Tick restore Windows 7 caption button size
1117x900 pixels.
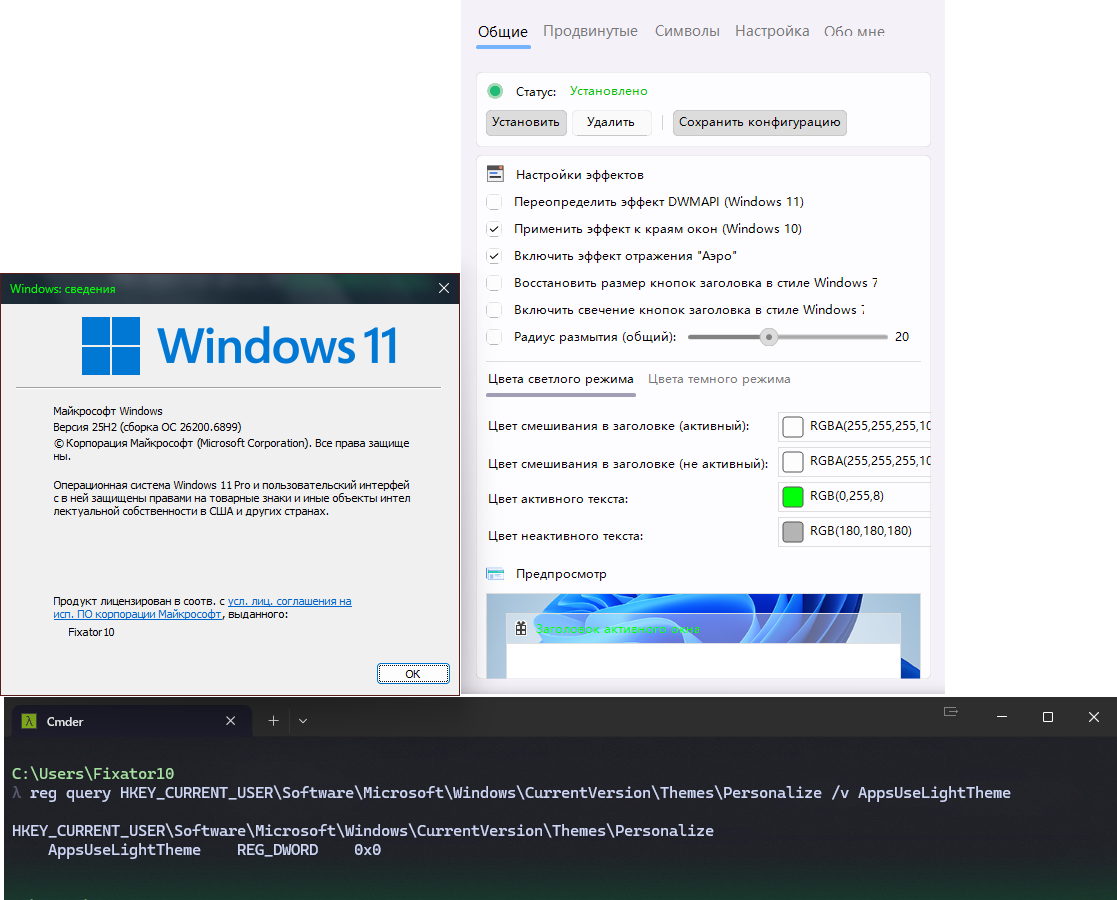point(494,283)
